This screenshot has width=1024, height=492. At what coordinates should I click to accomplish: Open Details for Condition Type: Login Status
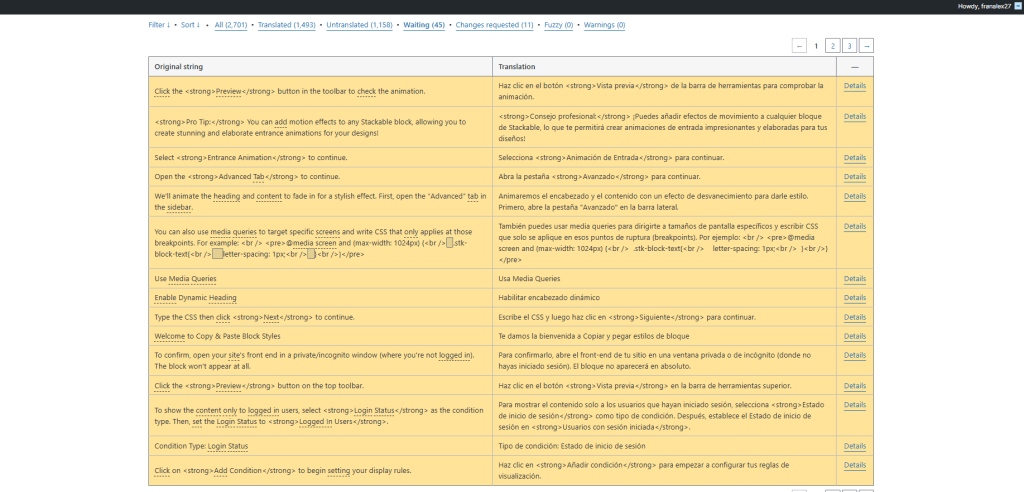click(x=854, y=446)
